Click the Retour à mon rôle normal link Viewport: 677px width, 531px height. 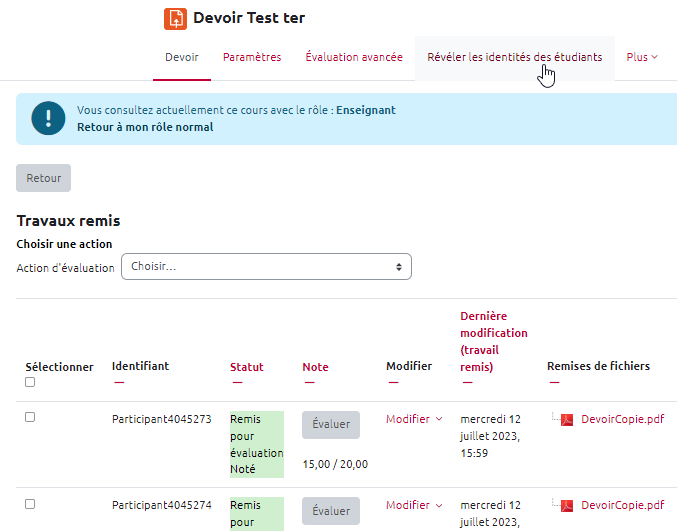(x=145, y=127)
